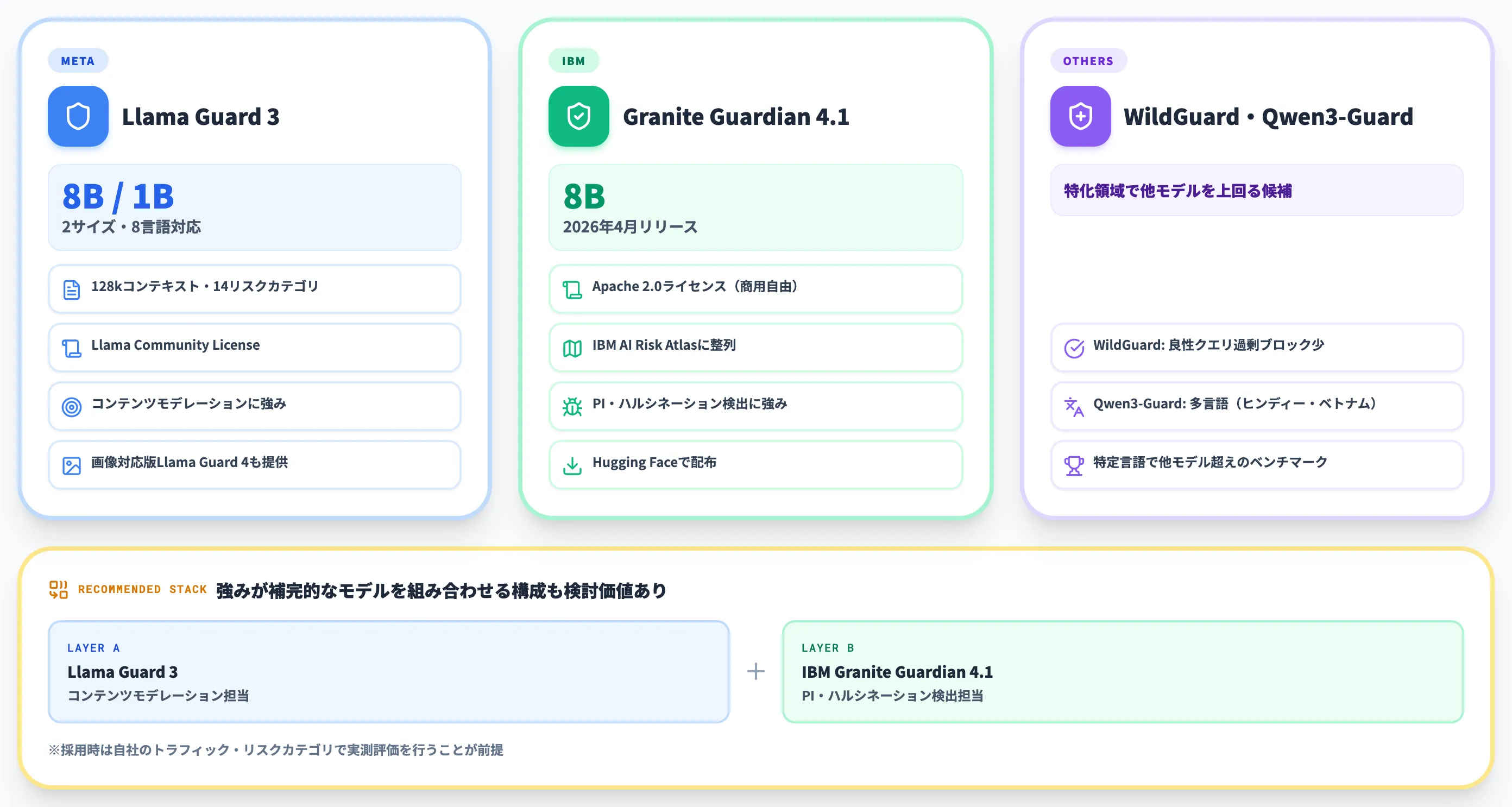
Task: Click the text Llama Community License
Action: coord(175,345)
